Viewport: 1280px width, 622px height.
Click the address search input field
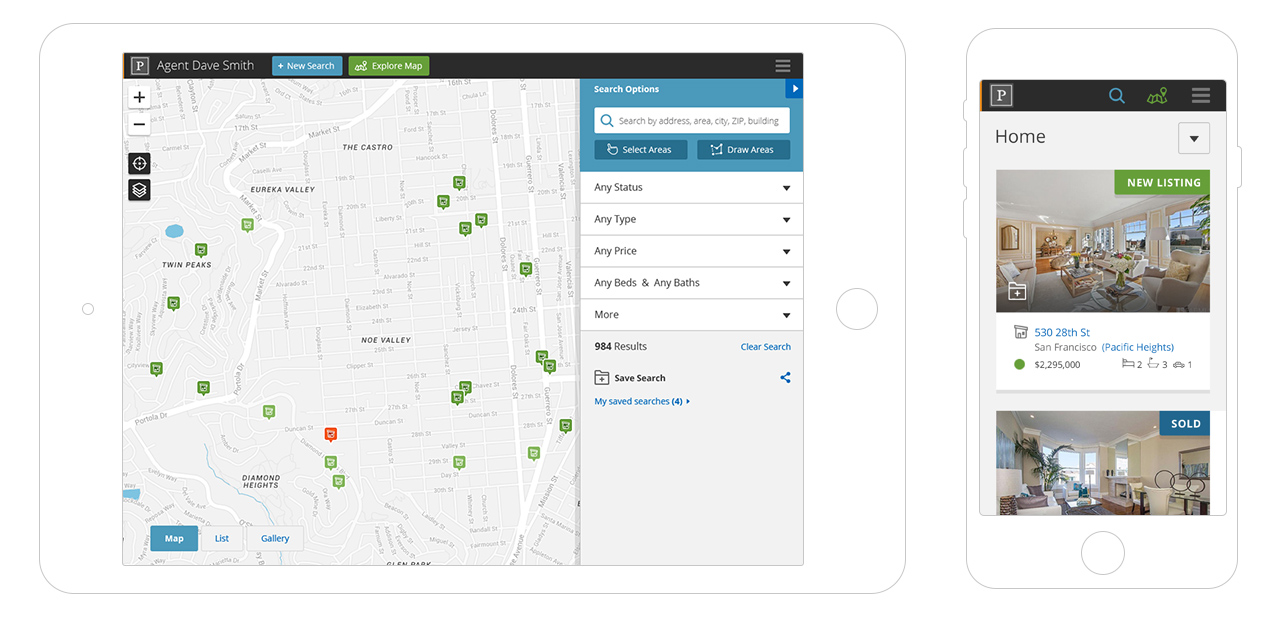click(x=698, y=121)
